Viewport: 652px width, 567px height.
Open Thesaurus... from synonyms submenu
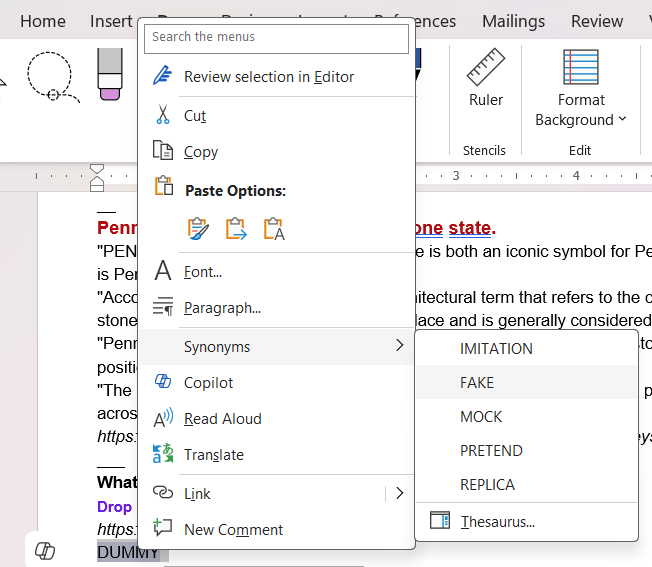coord(527,521)
